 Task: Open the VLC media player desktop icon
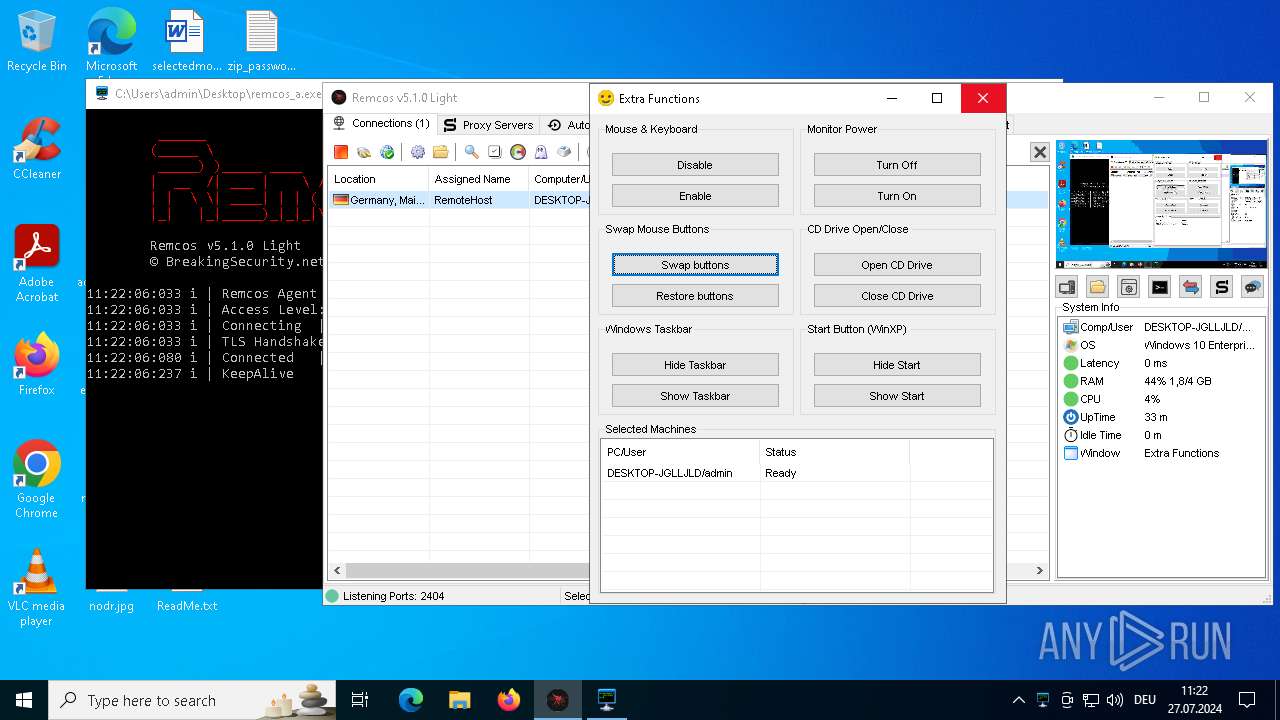[37, 588]
